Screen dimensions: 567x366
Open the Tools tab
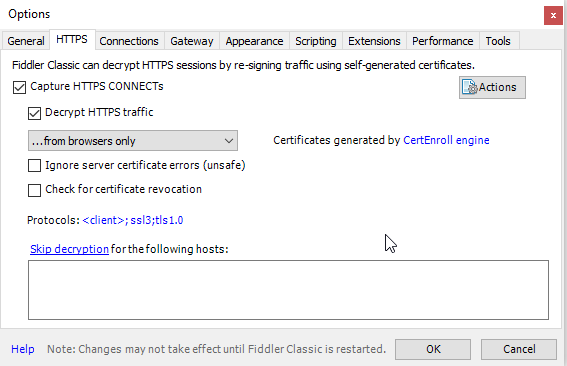coord(498,41)
